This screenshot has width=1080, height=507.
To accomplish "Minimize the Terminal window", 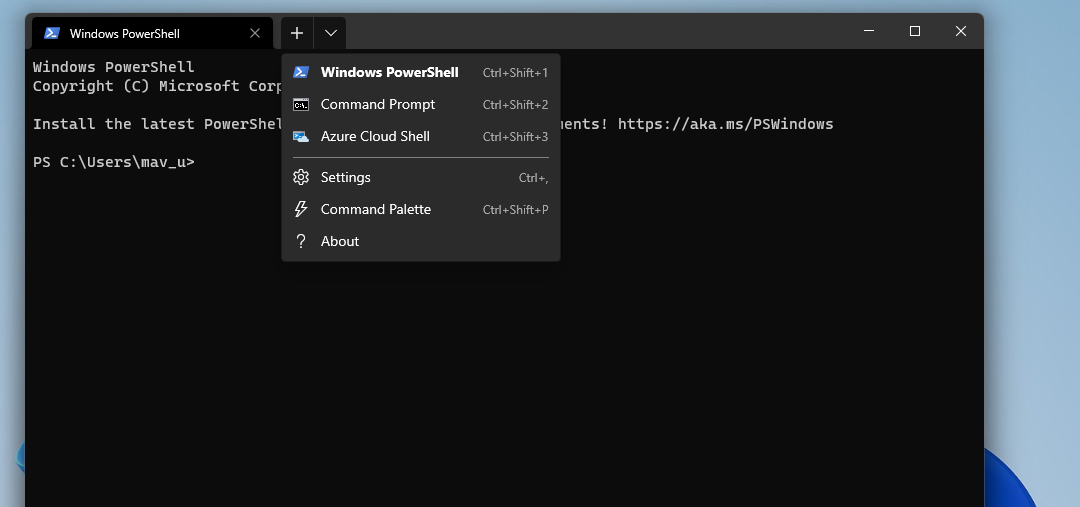I will coord(868,32).
